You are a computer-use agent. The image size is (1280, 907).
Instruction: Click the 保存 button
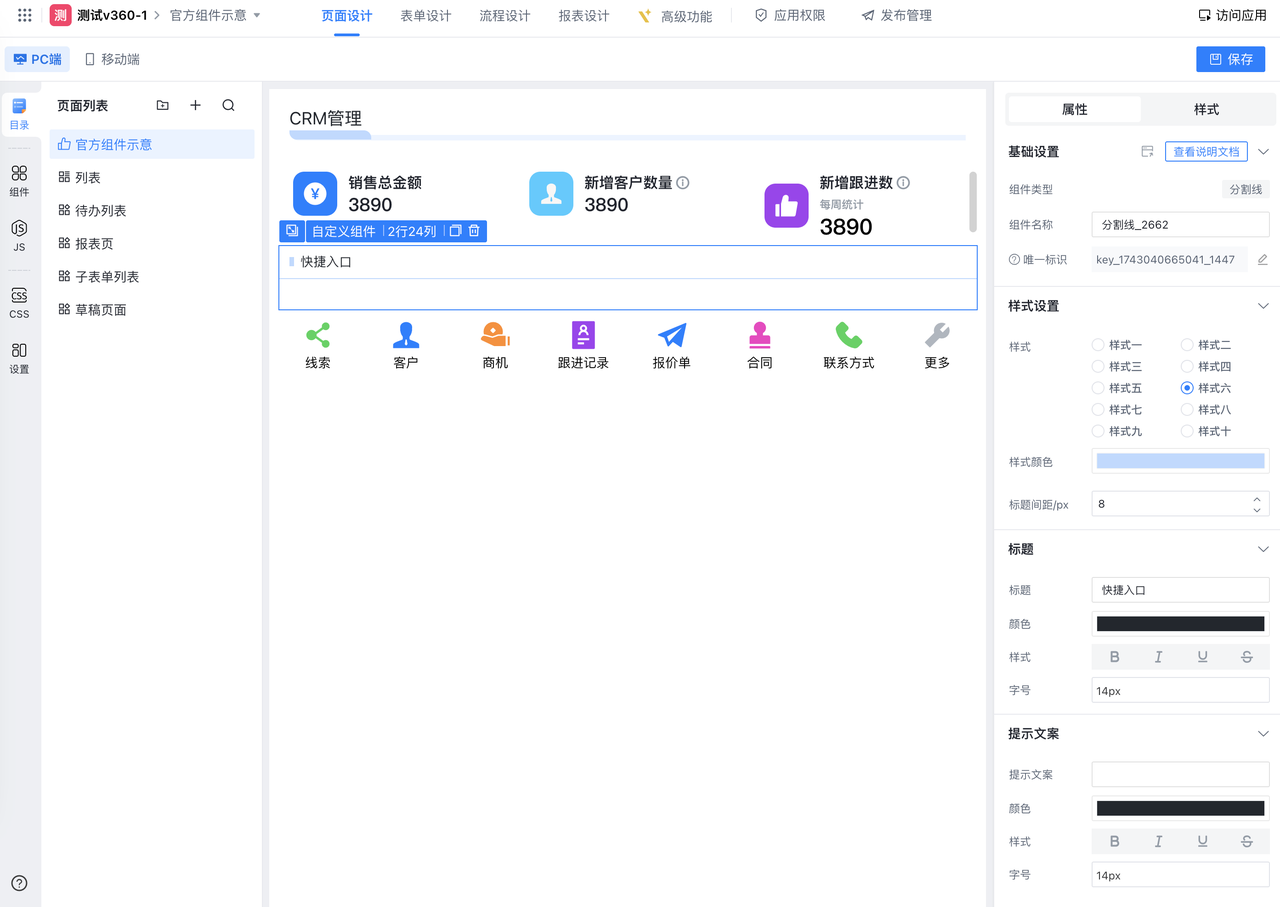(x=1230, y=59)
